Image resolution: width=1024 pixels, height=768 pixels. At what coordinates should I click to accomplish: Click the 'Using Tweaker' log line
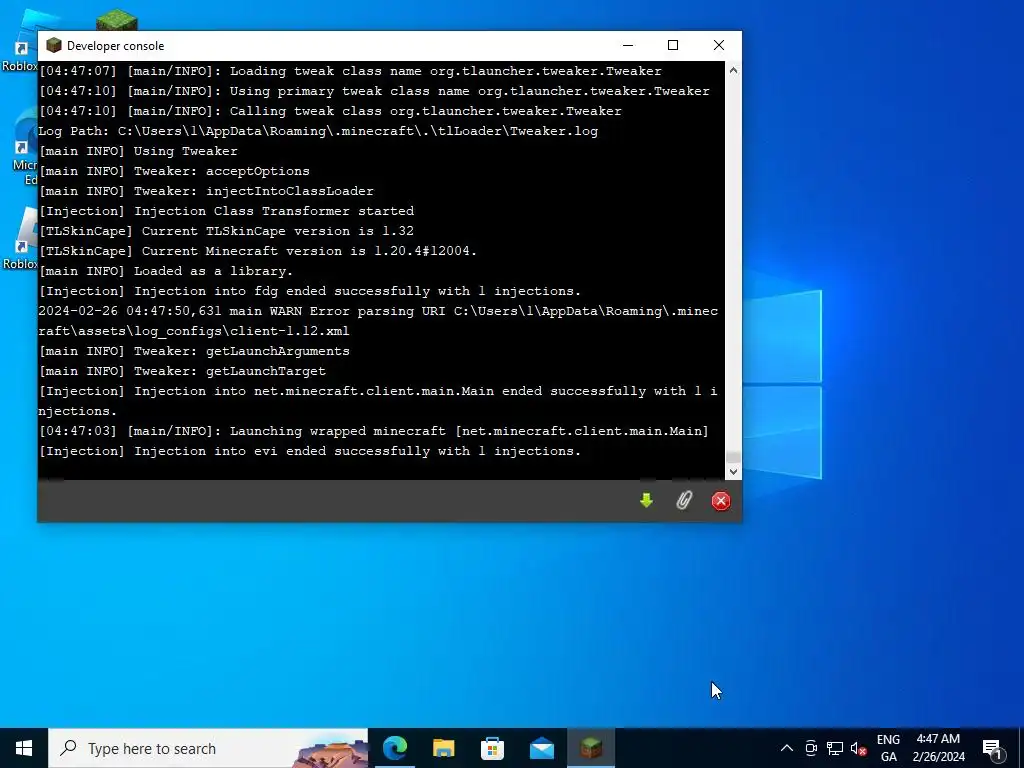click(x=138, y=151)
